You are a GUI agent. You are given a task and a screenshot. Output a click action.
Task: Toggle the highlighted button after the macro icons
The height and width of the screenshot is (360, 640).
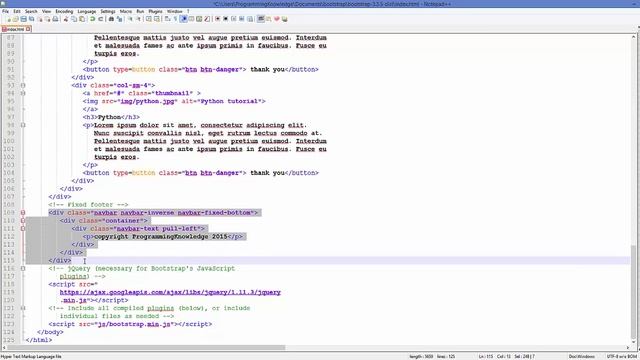pyautogui.click(x=260, y=19)
